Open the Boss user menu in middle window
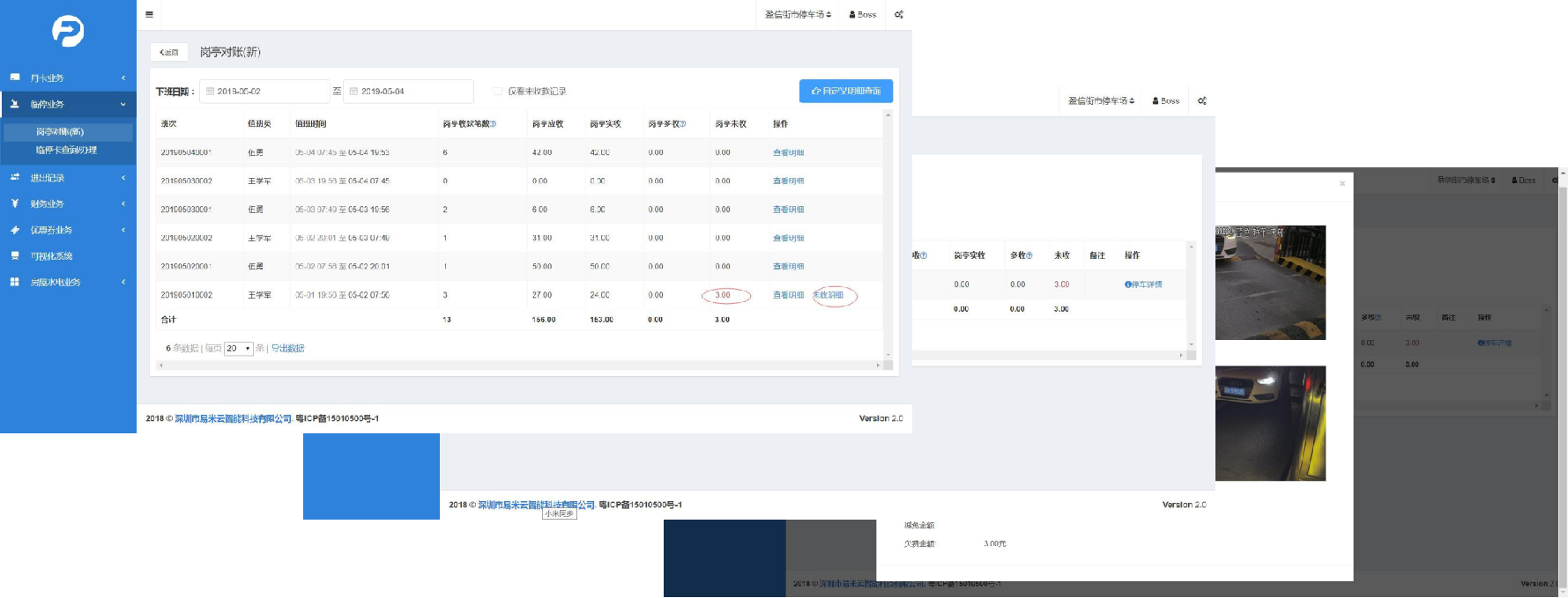This screenshot has height=598, width=1568. [x=1166, y=100]
